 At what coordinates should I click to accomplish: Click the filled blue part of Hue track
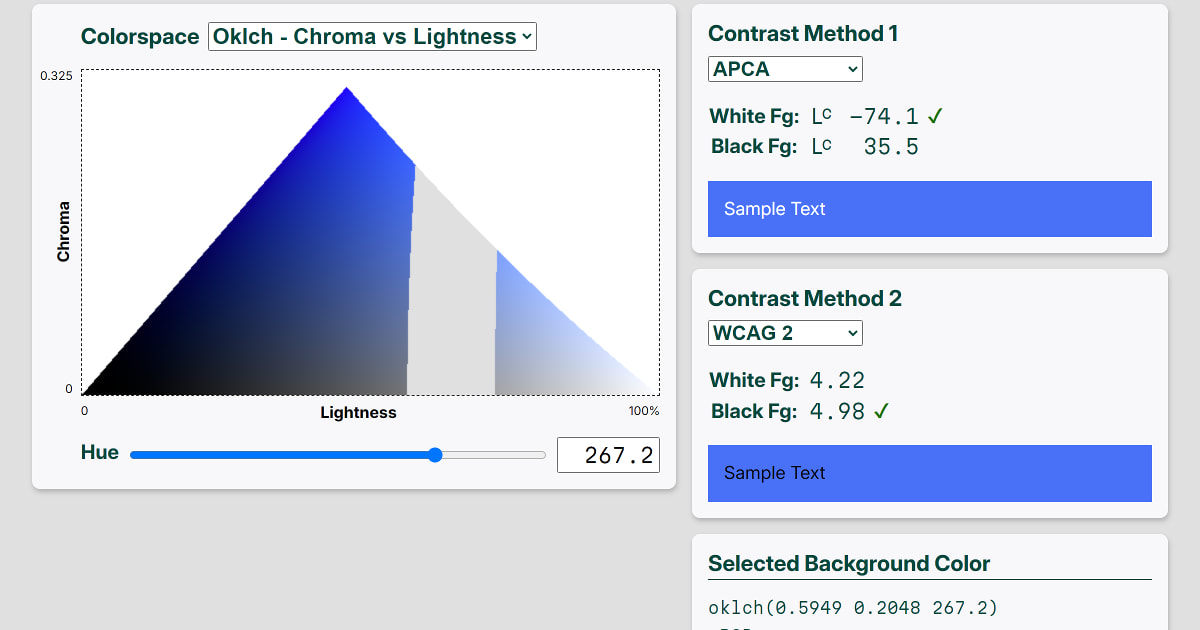(x=280, y=455)
